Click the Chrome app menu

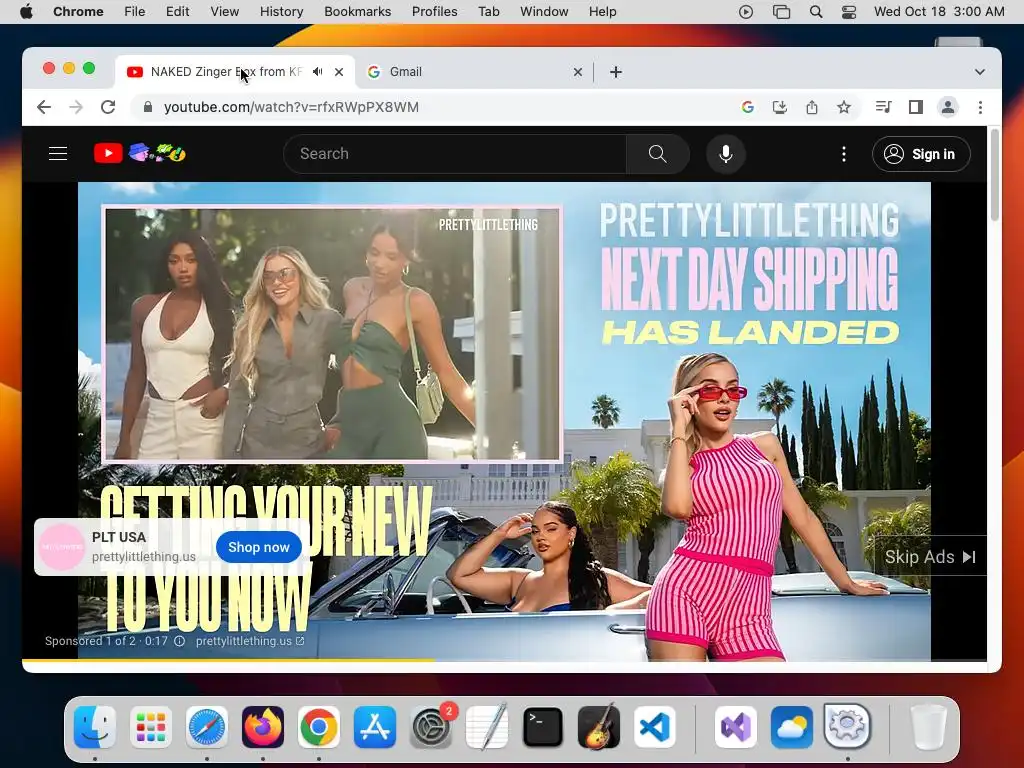click(x=78, y=12)
